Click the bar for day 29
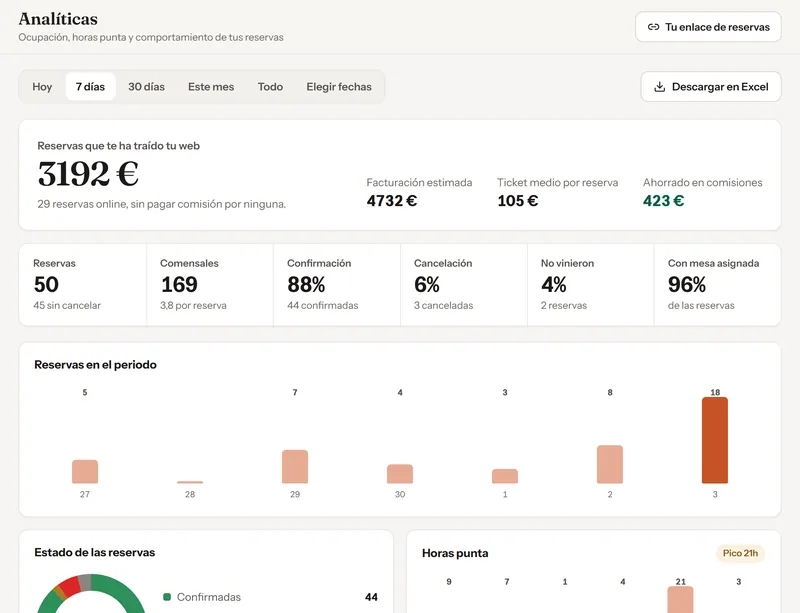The image size is (800, 613). pyautogui.click(x=295, y=467)
